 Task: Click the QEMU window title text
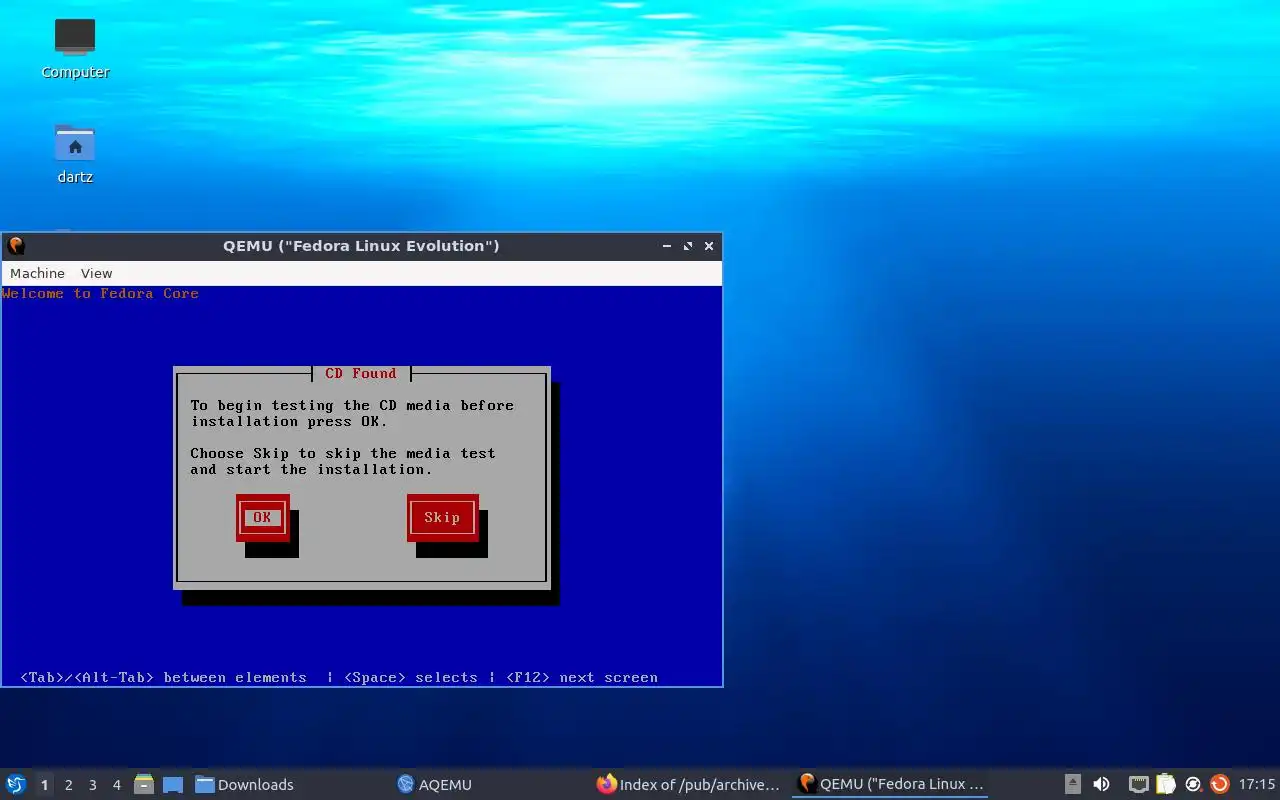click(361, 246)
